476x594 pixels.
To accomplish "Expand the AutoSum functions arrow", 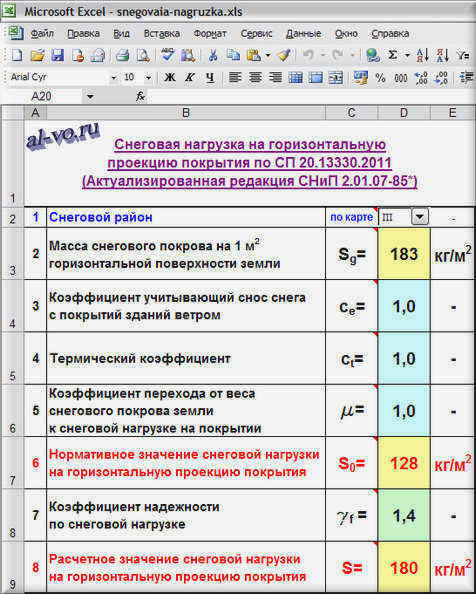I will point(407,56).
